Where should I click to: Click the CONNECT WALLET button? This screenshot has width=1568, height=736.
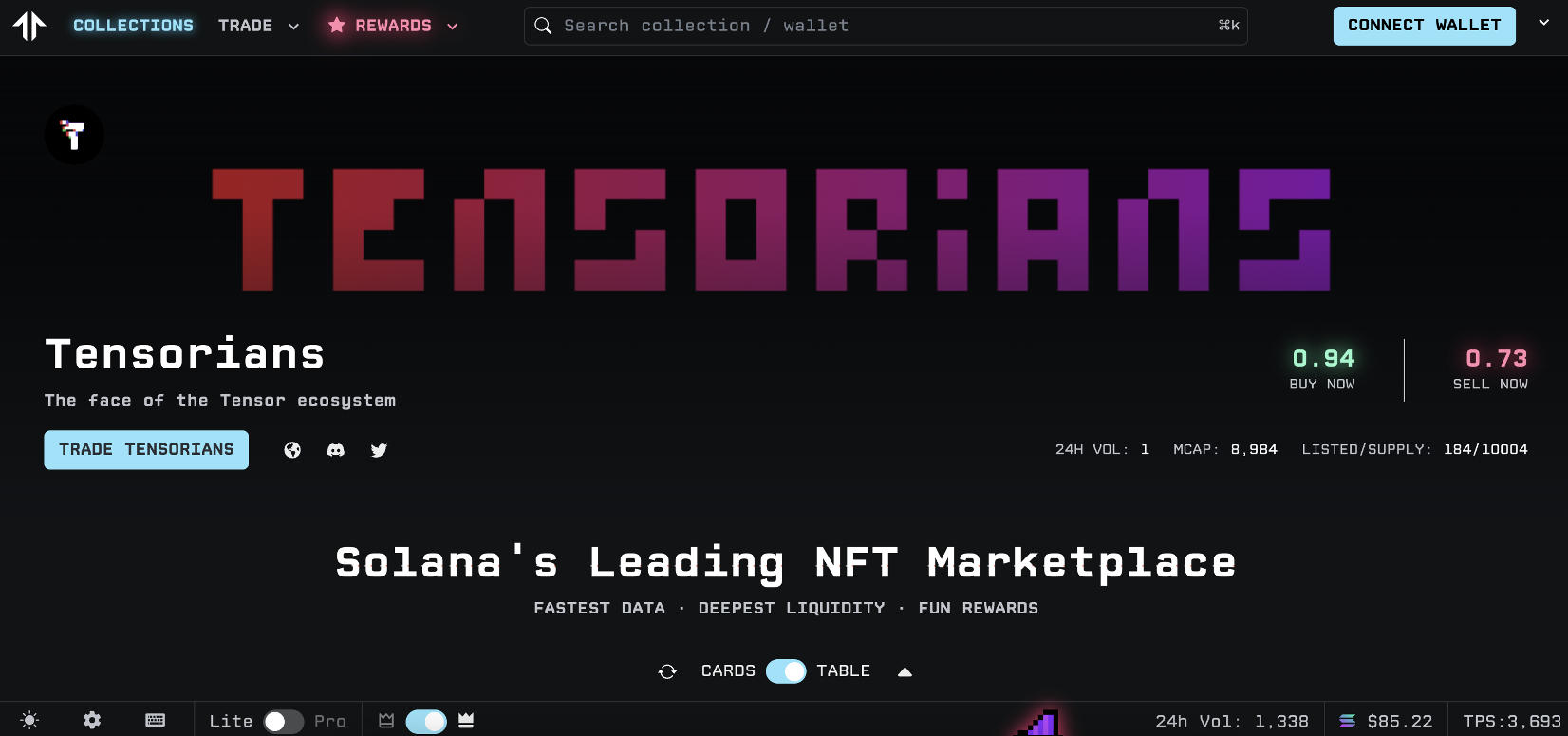tap(1424, 26)
